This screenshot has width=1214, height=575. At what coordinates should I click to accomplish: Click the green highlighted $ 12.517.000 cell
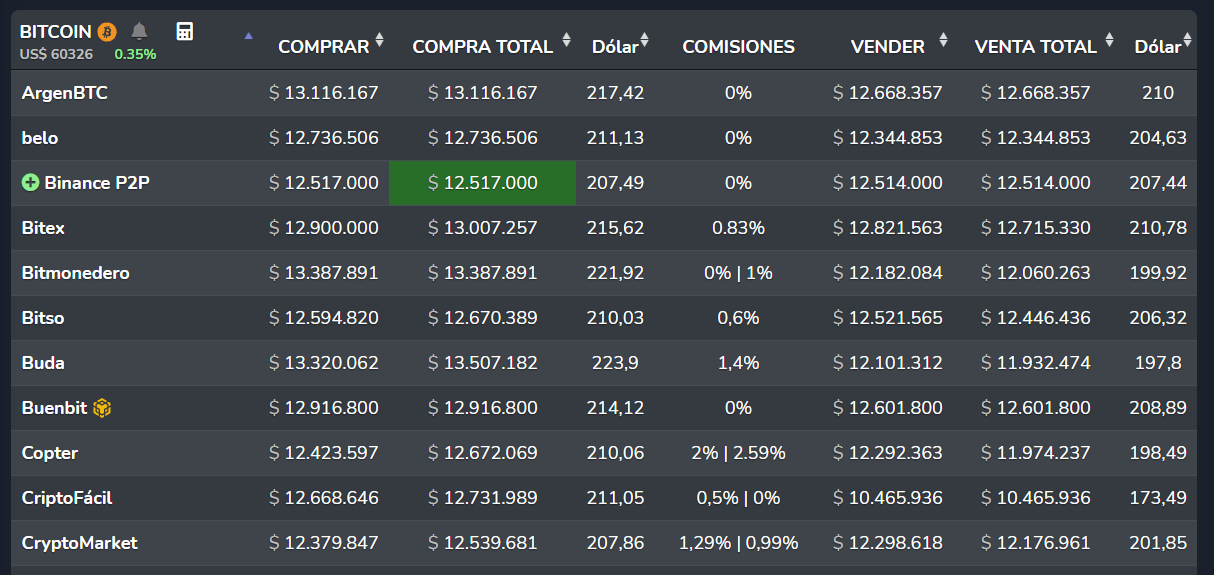tap(482, 183)
